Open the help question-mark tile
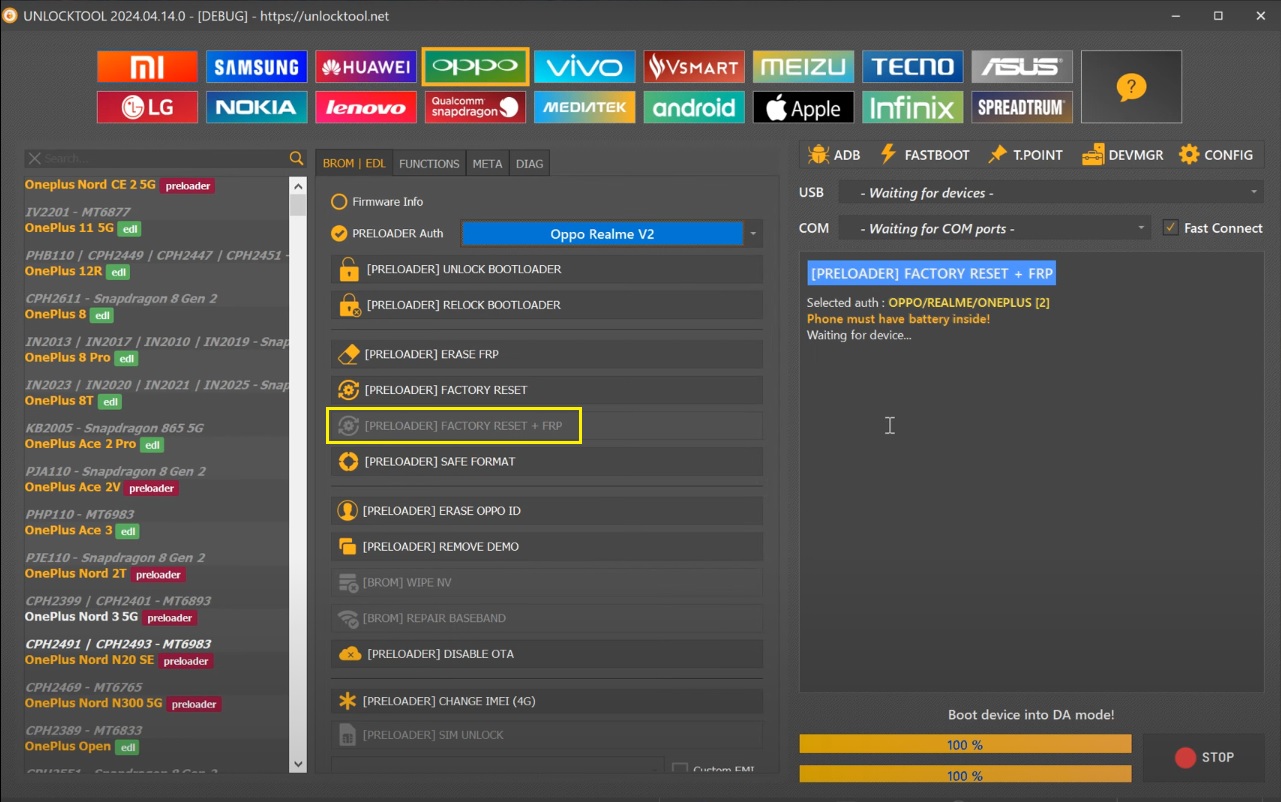The image size is (1281, 802). (1131, 87)
